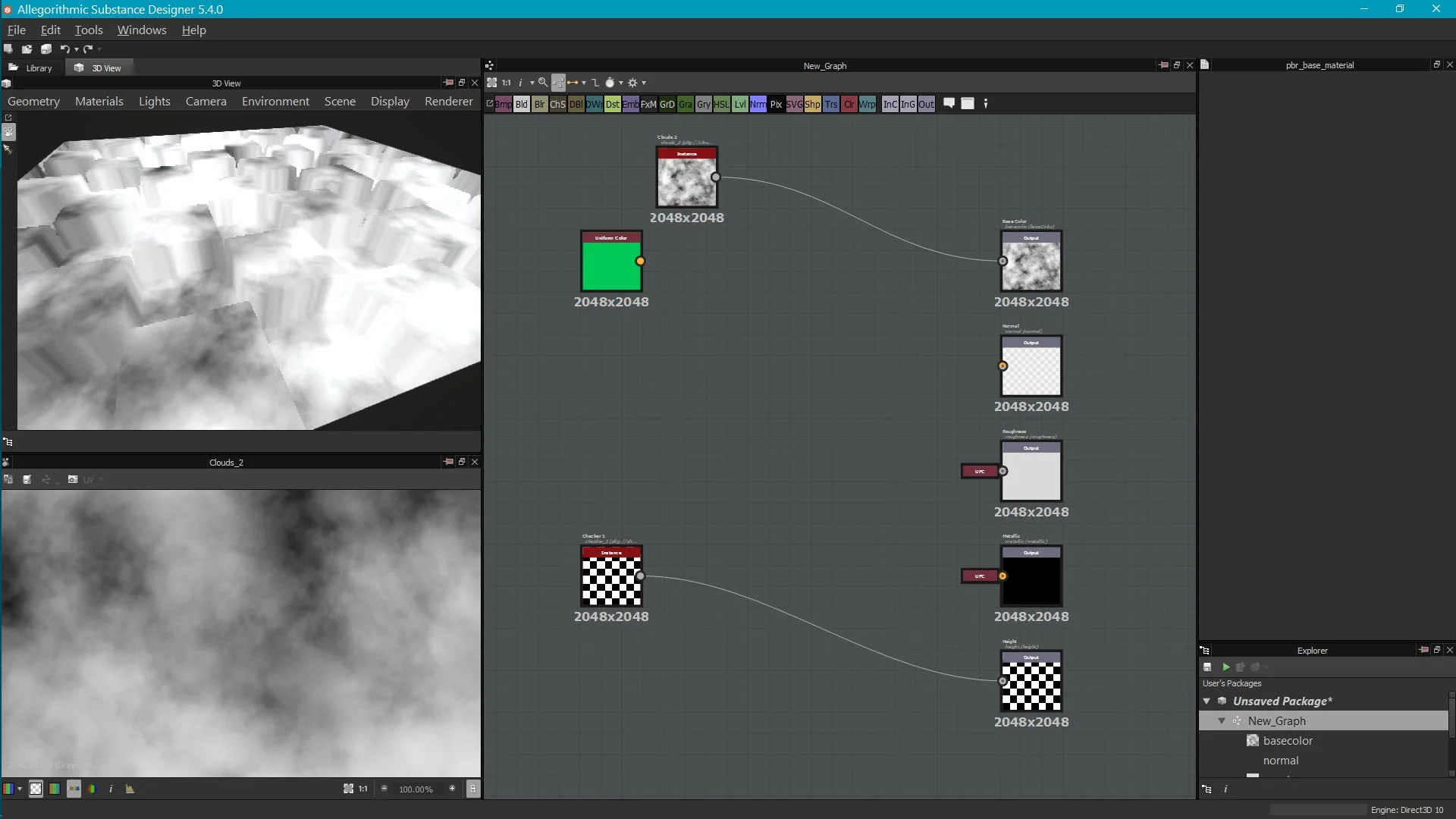This screenshot has height=819, width=1456.
Task: Open the Geometry menu in 3D View
Action: pos(33,101)
